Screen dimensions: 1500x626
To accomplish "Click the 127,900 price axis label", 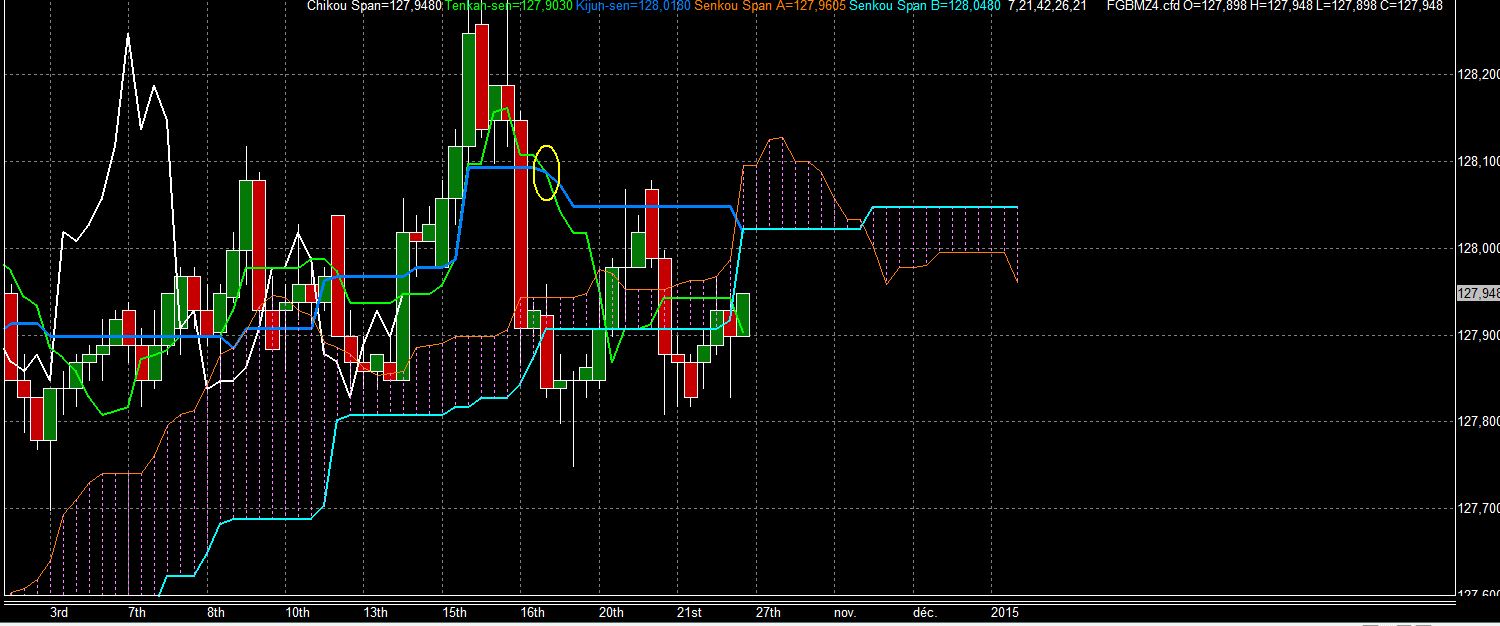I will [x=1479, y=335].
